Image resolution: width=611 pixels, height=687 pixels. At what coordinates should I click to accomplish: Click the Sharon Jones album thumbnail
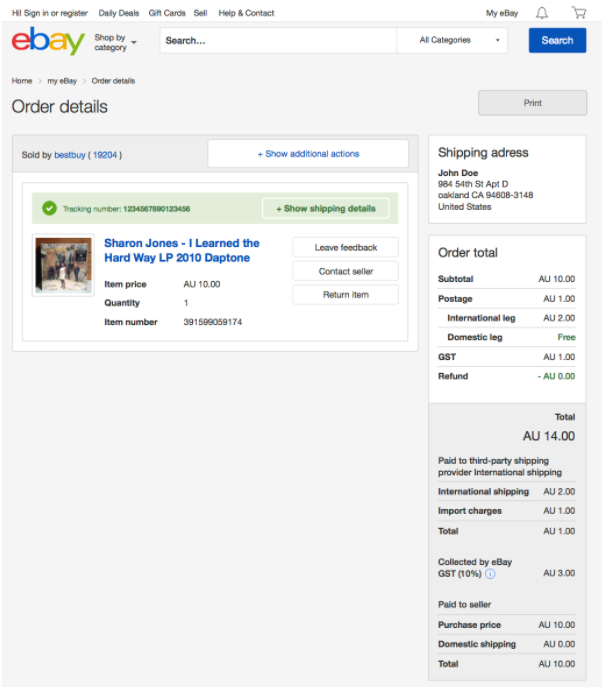pos(63,265)
